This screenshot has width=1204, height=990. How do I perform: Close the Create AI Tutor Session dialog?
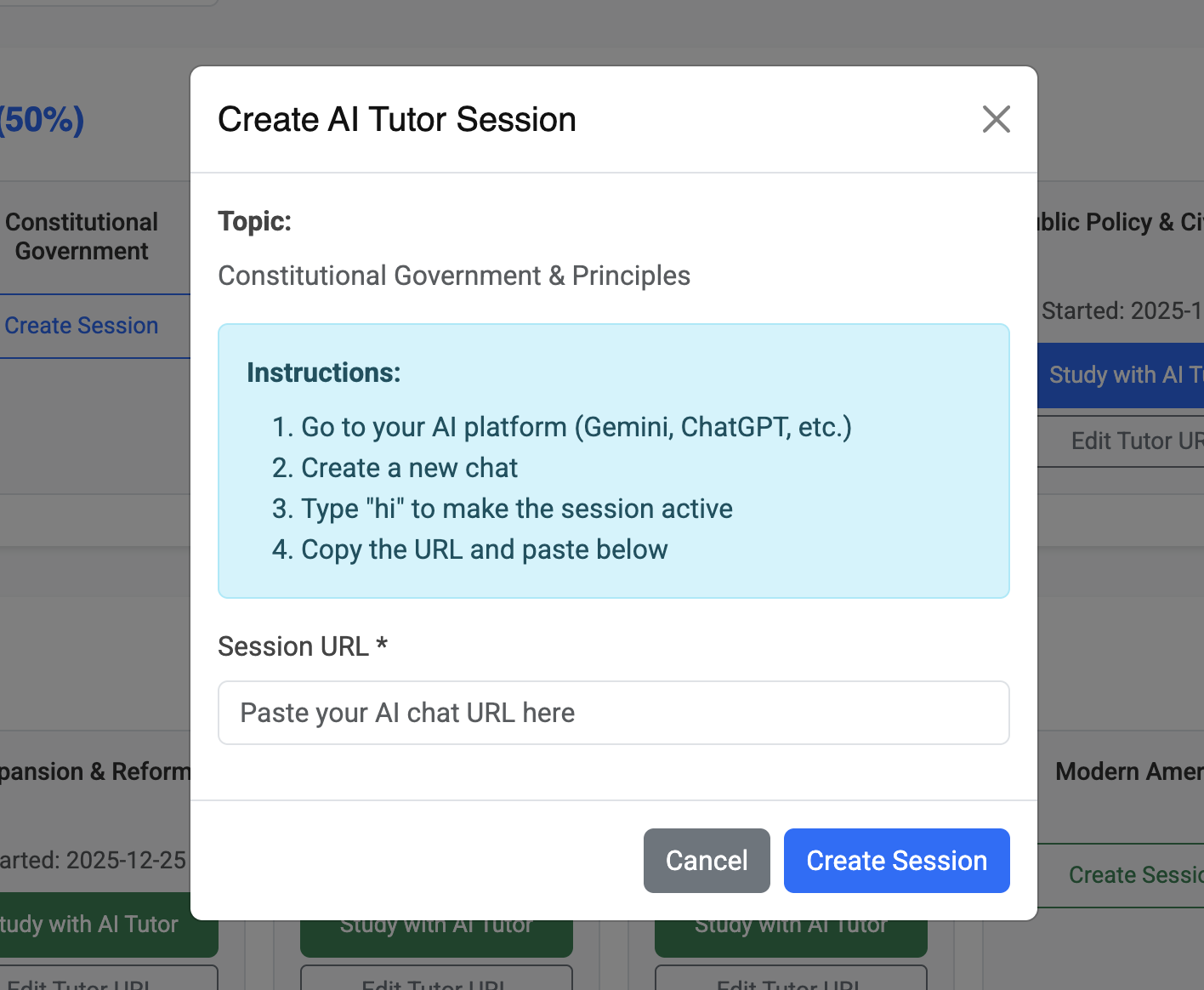(x=996, y=120)
